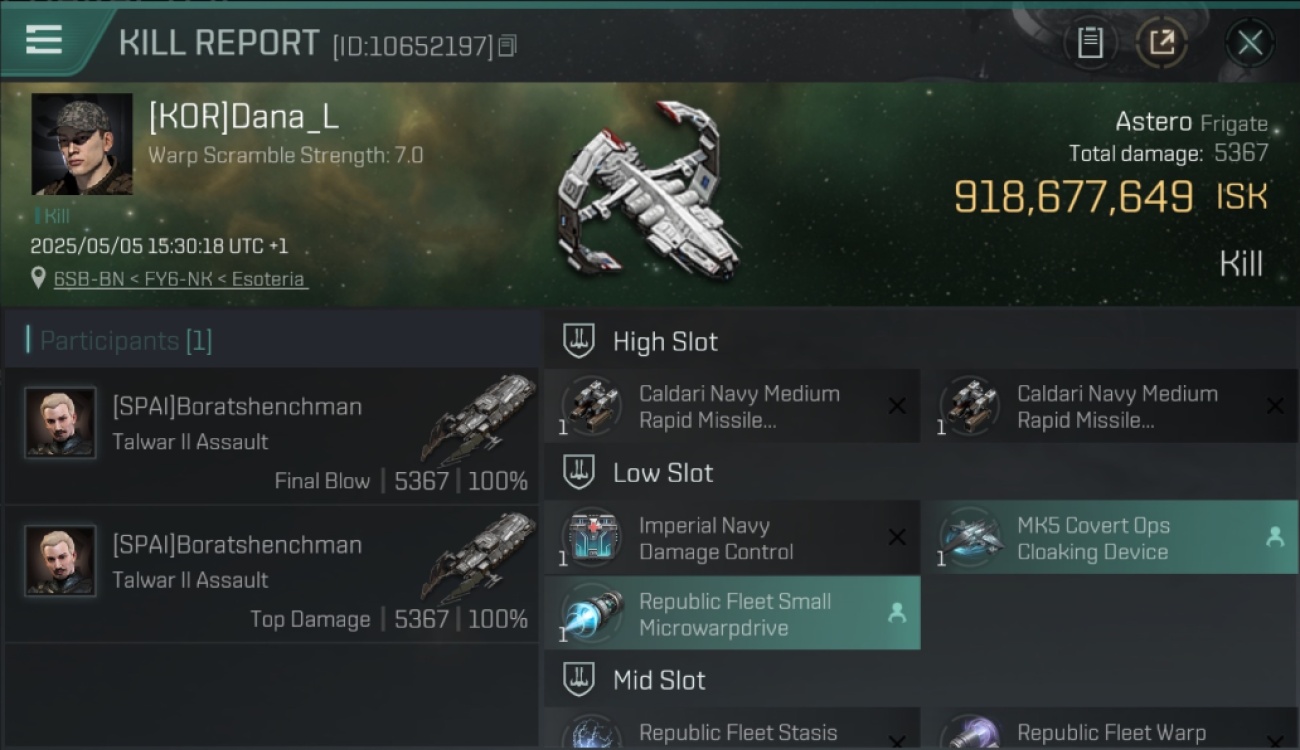
Task: Click the share export report icon
Action: pyautogui.click(x=1162, y=43)
